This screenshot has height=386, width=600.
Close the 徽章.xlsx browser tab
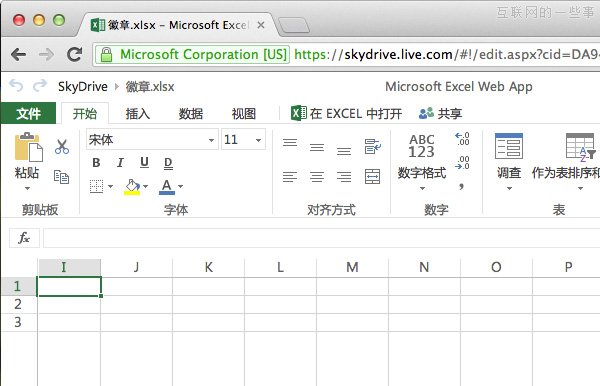click(261, 25)
